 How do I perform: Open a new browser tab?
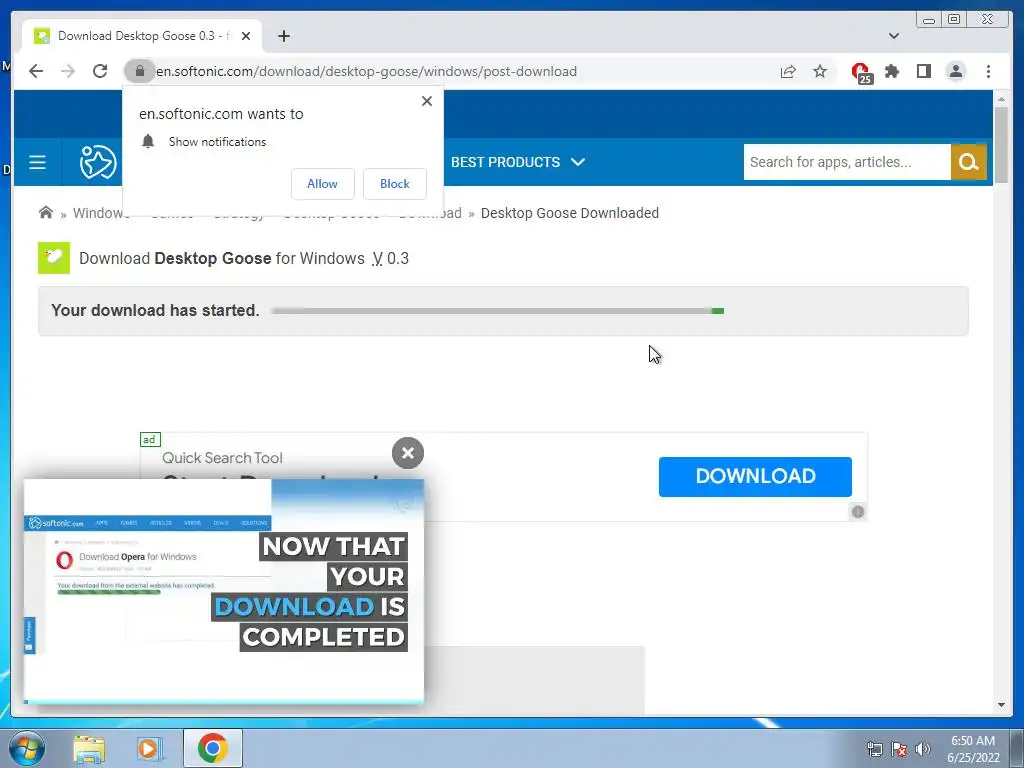coord(283,36)
